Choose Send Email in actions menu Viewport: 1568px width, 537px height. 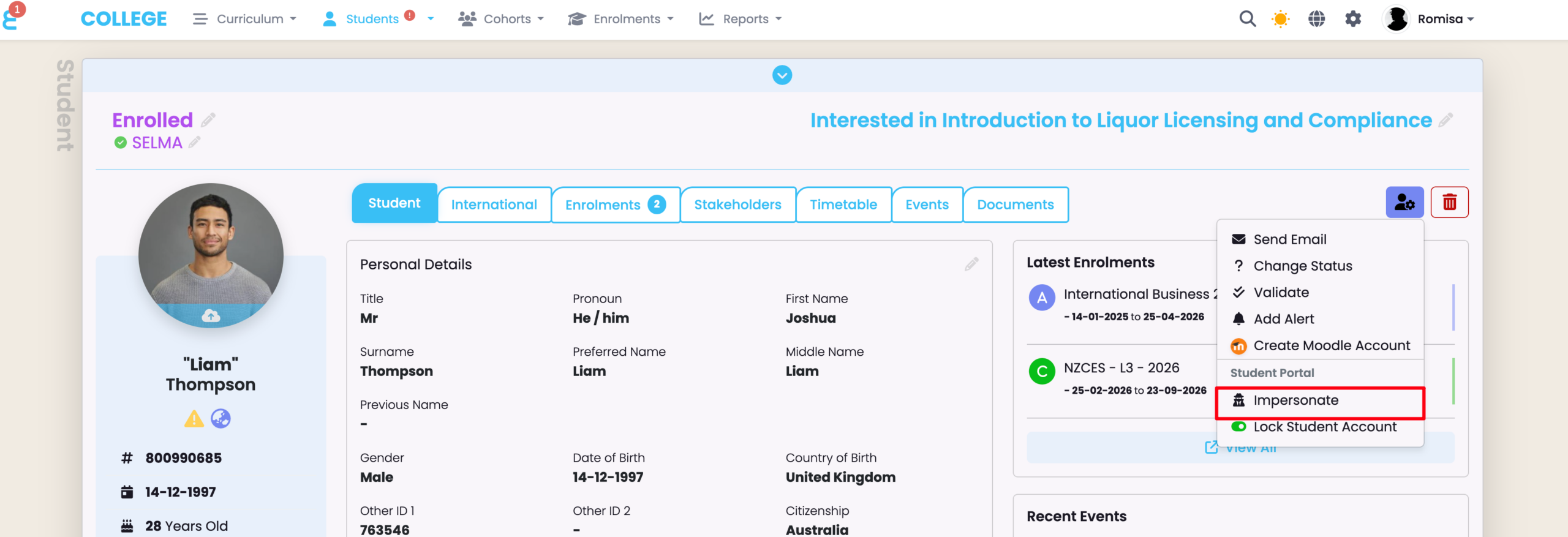pyautogui.click(x=1289, y=239)
